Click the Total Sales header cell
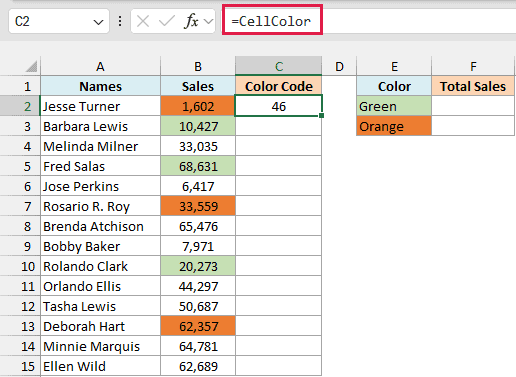Viewport: 516px width, 377px height. click(473, 86)
